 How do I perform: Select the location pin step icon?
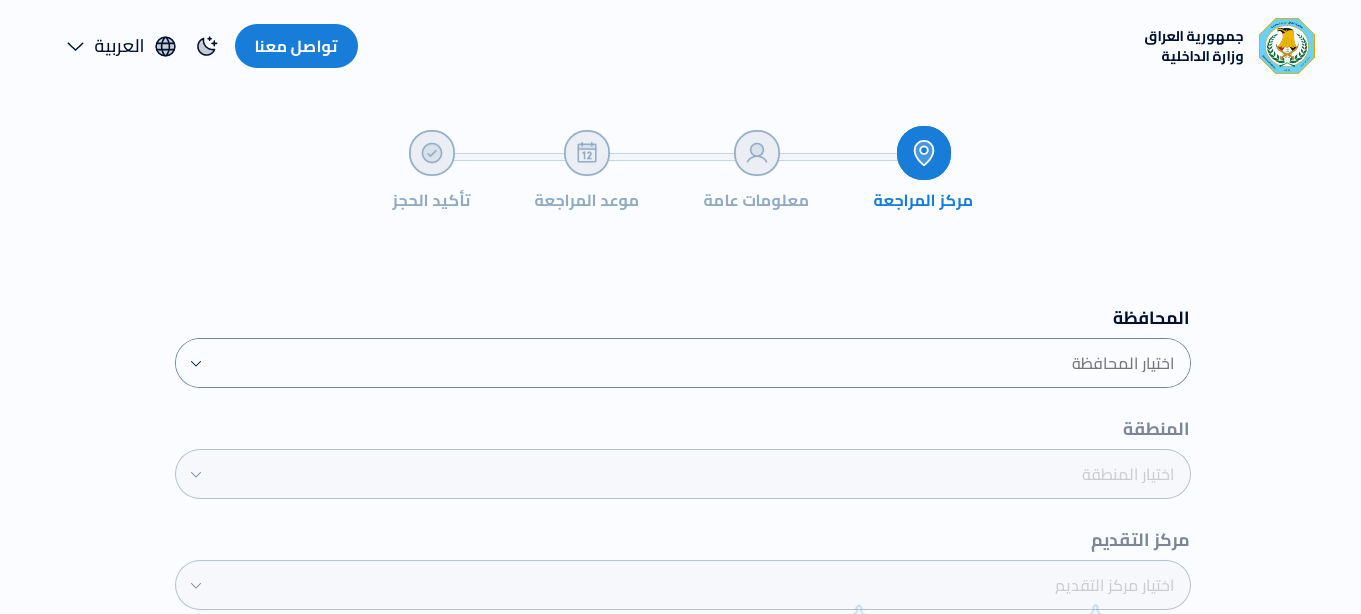pyautogui.click(x=924, y=153)
